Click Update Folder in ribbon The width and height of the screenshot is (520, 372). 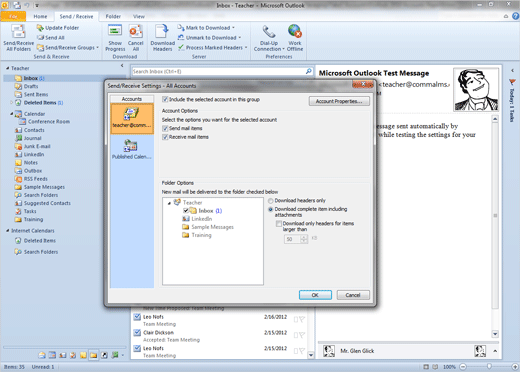click(58, 28)
